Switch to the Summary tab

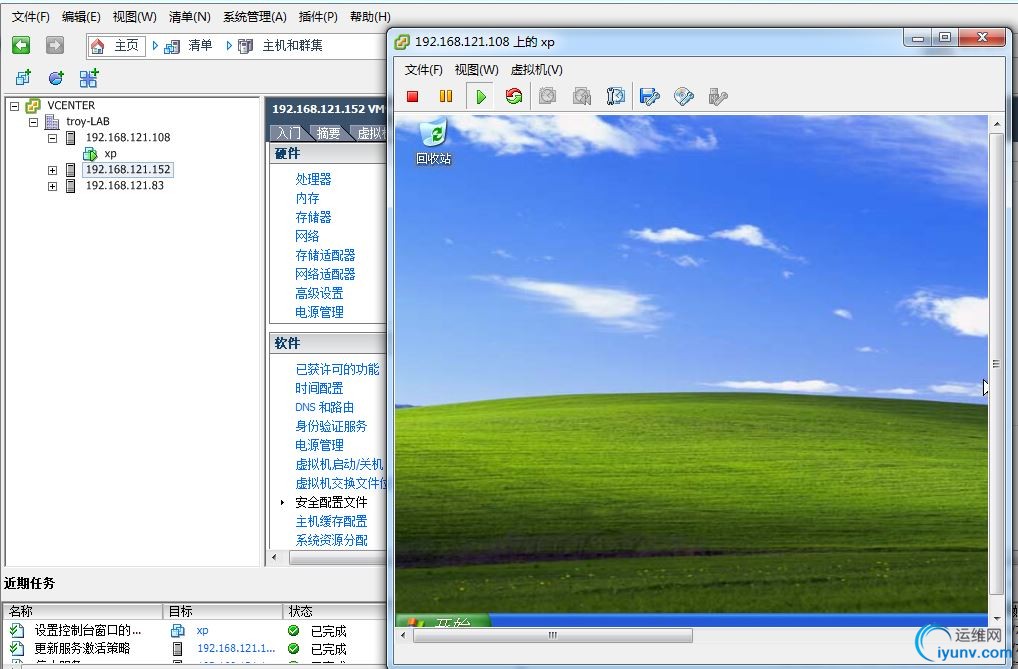coord(329,133)
